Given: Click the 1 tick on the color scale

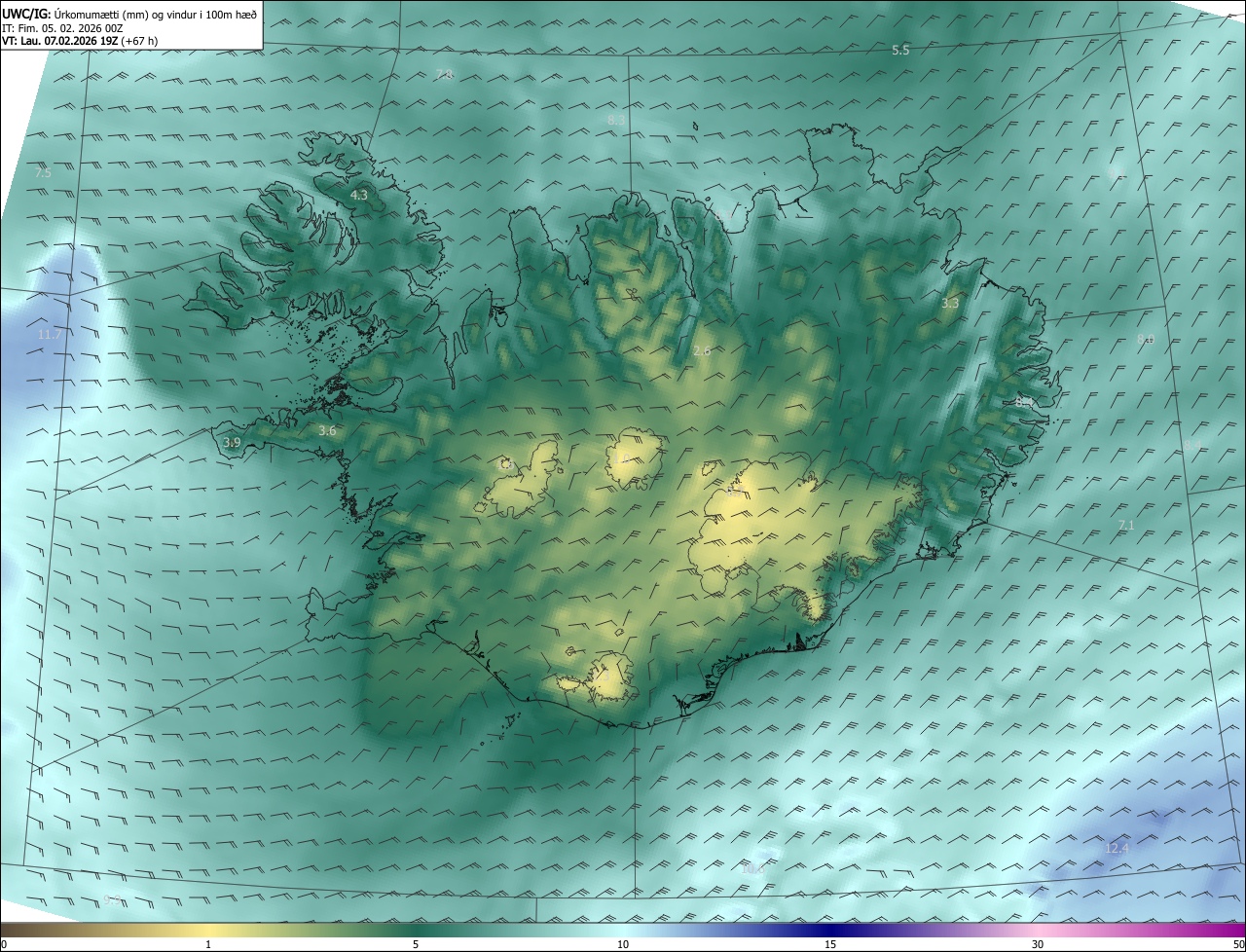Looking at the screenshot, I should tap(208, 944).
